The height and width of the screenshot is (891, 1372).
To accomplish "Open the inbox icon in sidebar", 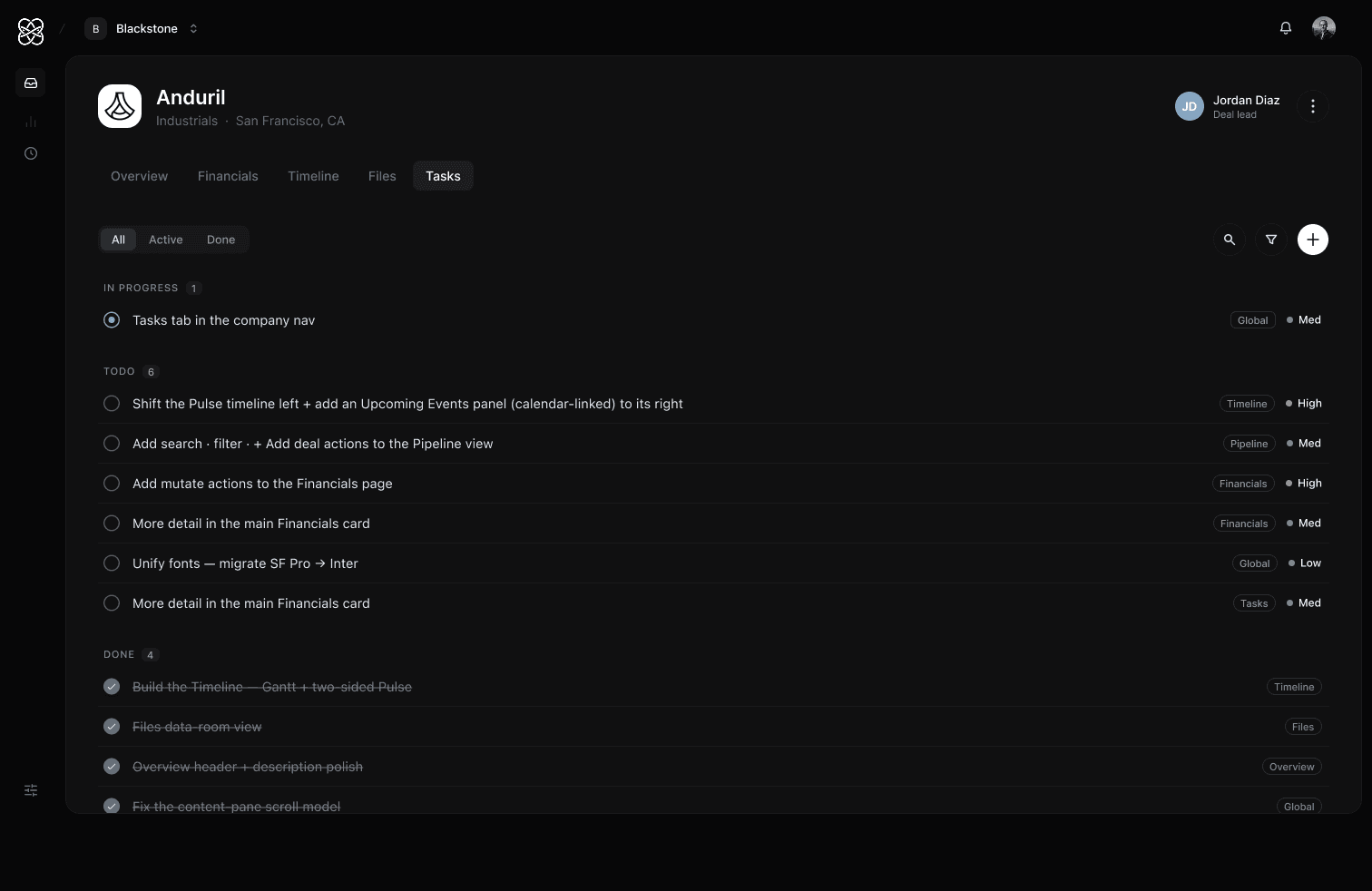I will tap(31, 83).
